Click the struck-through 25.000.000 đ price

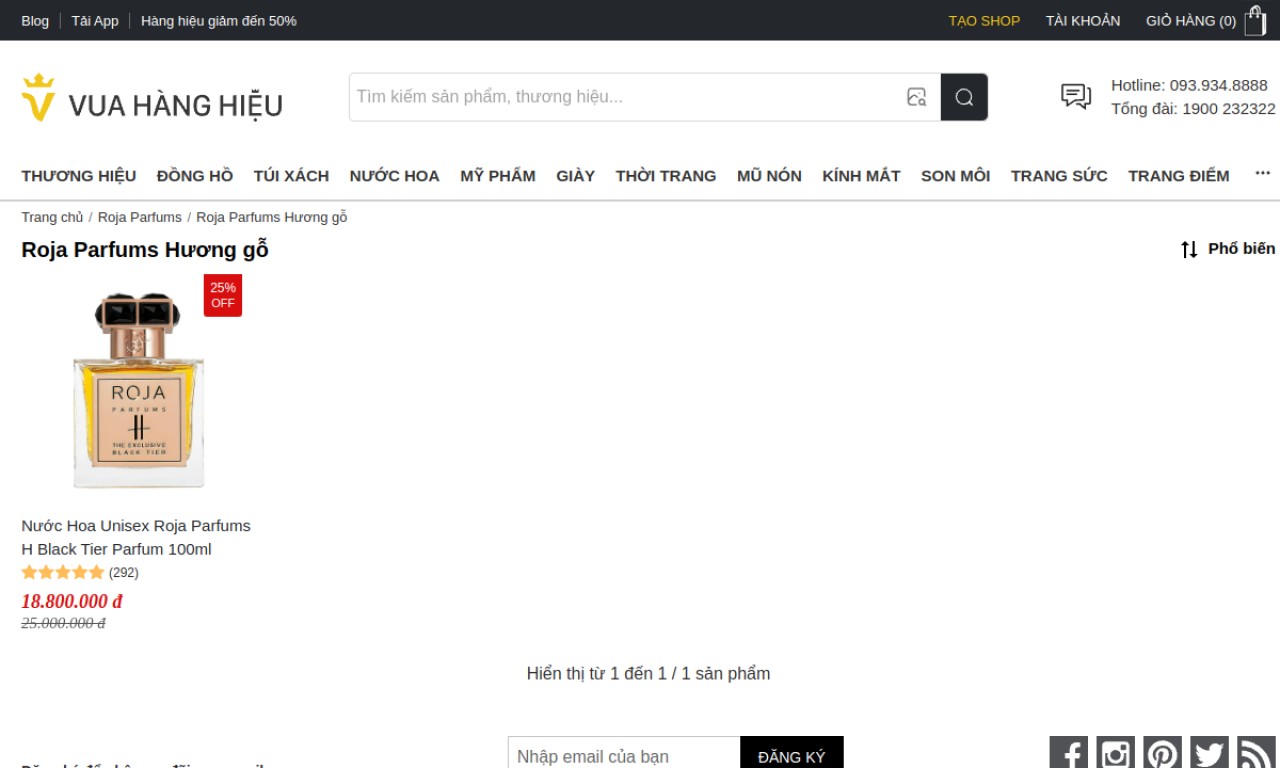[63, 623]
